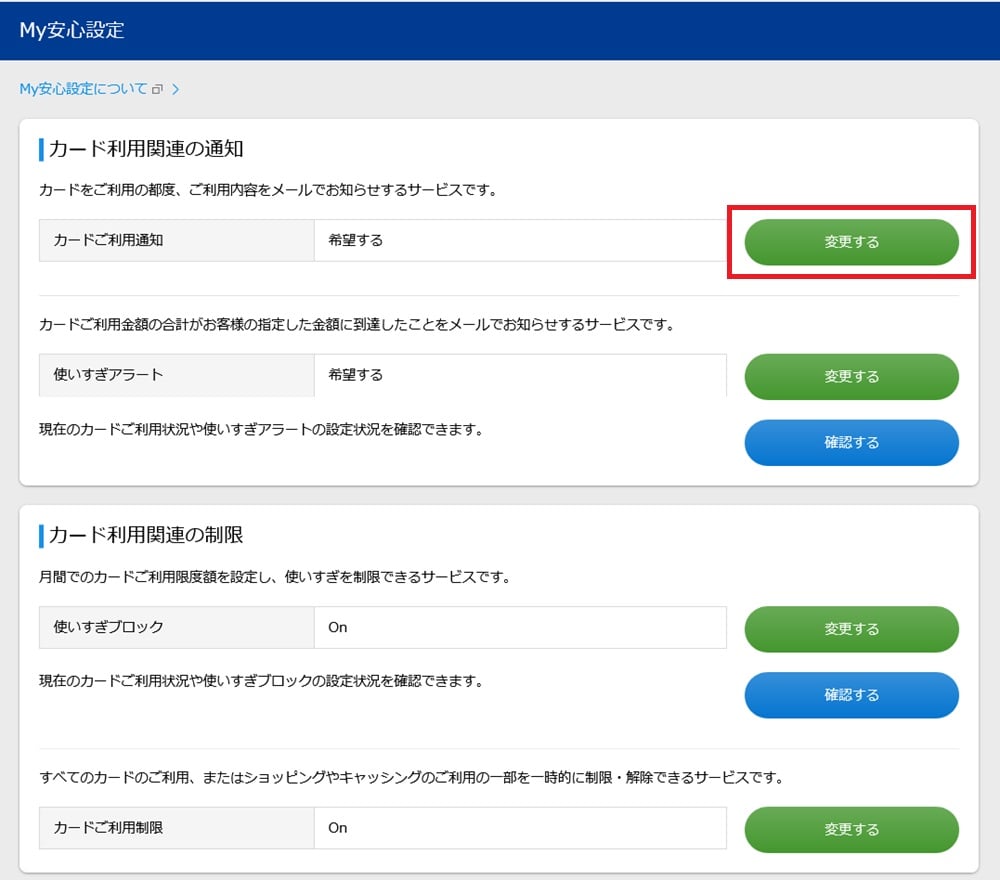Click 変更する for カードご利用通知
This screenshot has height=880, width=1000.
(x=851, y=242)
